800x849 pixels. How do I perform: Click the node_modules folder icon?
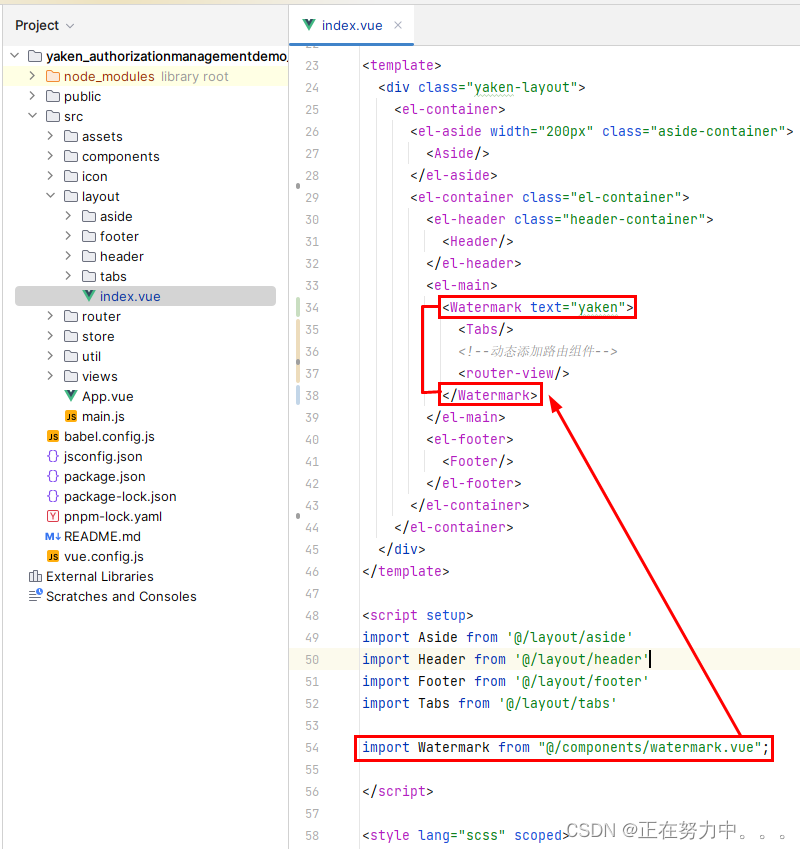click(x=53, y=76)
